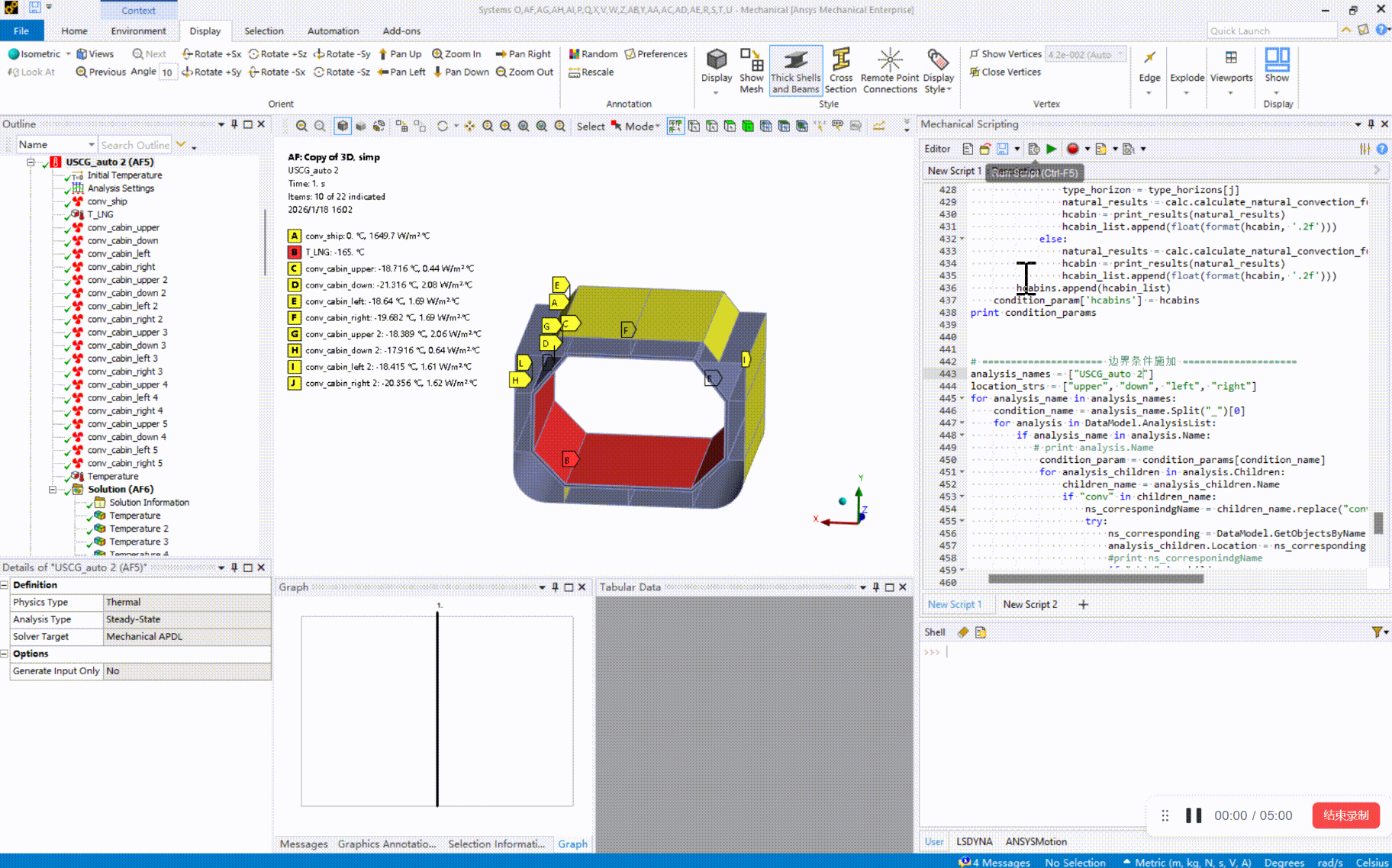
Task: Collapse the USCG_auto 2 (AF5) tree node
Action: pyautogui.click(x=31, y=162)
